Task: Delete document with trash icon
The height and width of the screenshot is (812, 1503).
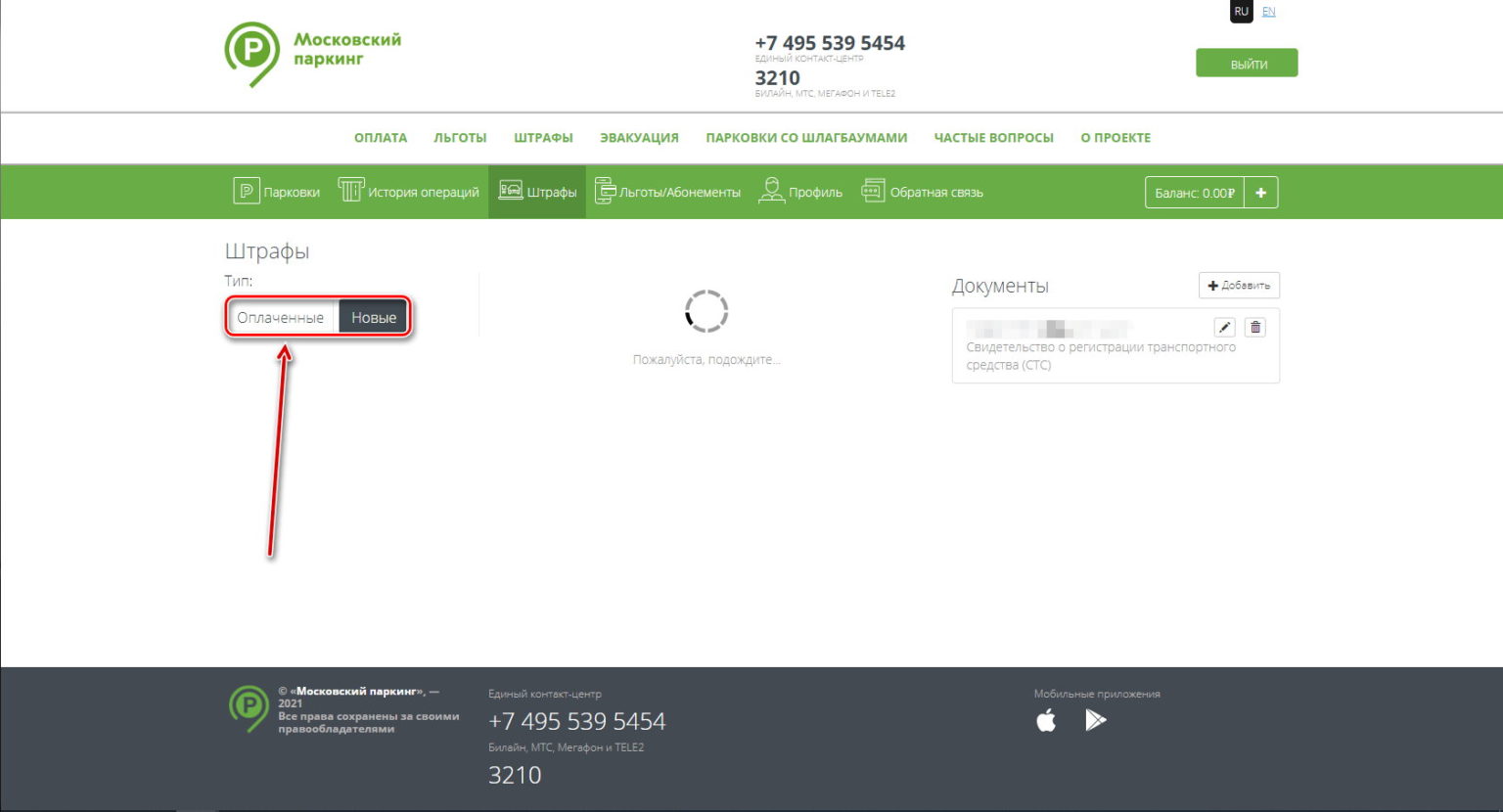Action: [x=1255, y=328]
